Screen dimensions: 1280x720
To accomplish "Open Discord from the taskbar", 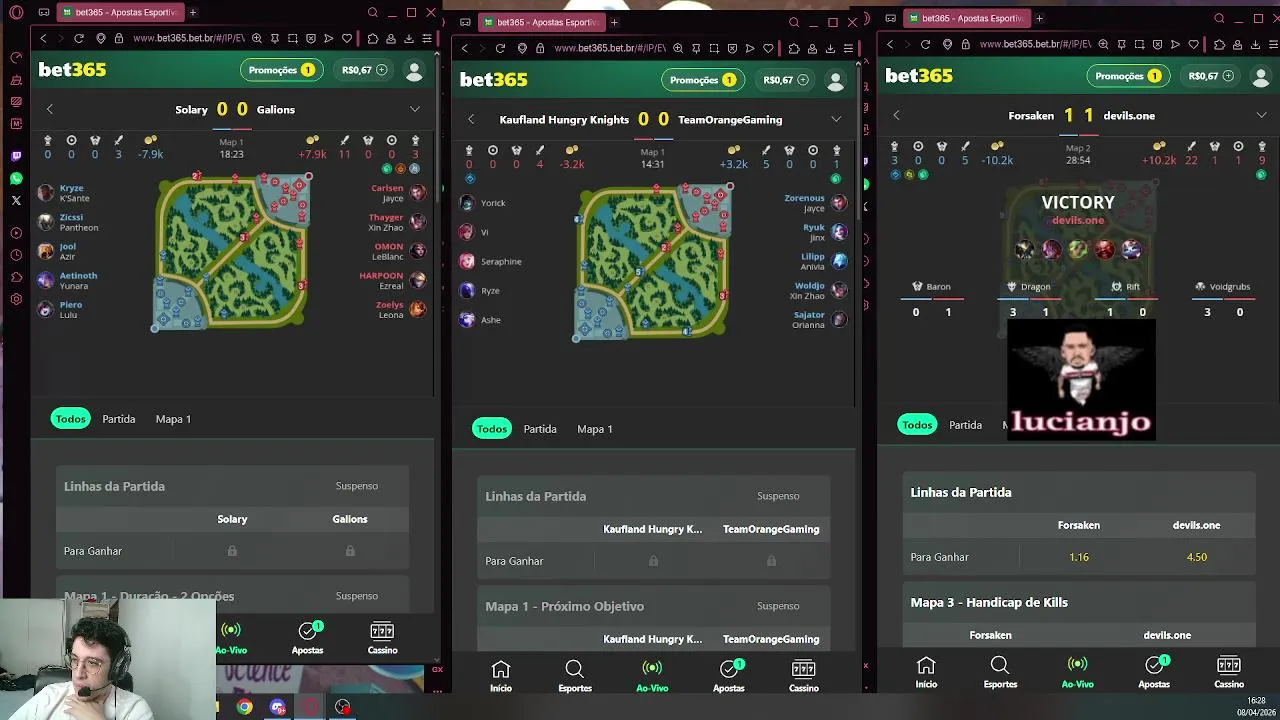I will [x=278, y=707].
